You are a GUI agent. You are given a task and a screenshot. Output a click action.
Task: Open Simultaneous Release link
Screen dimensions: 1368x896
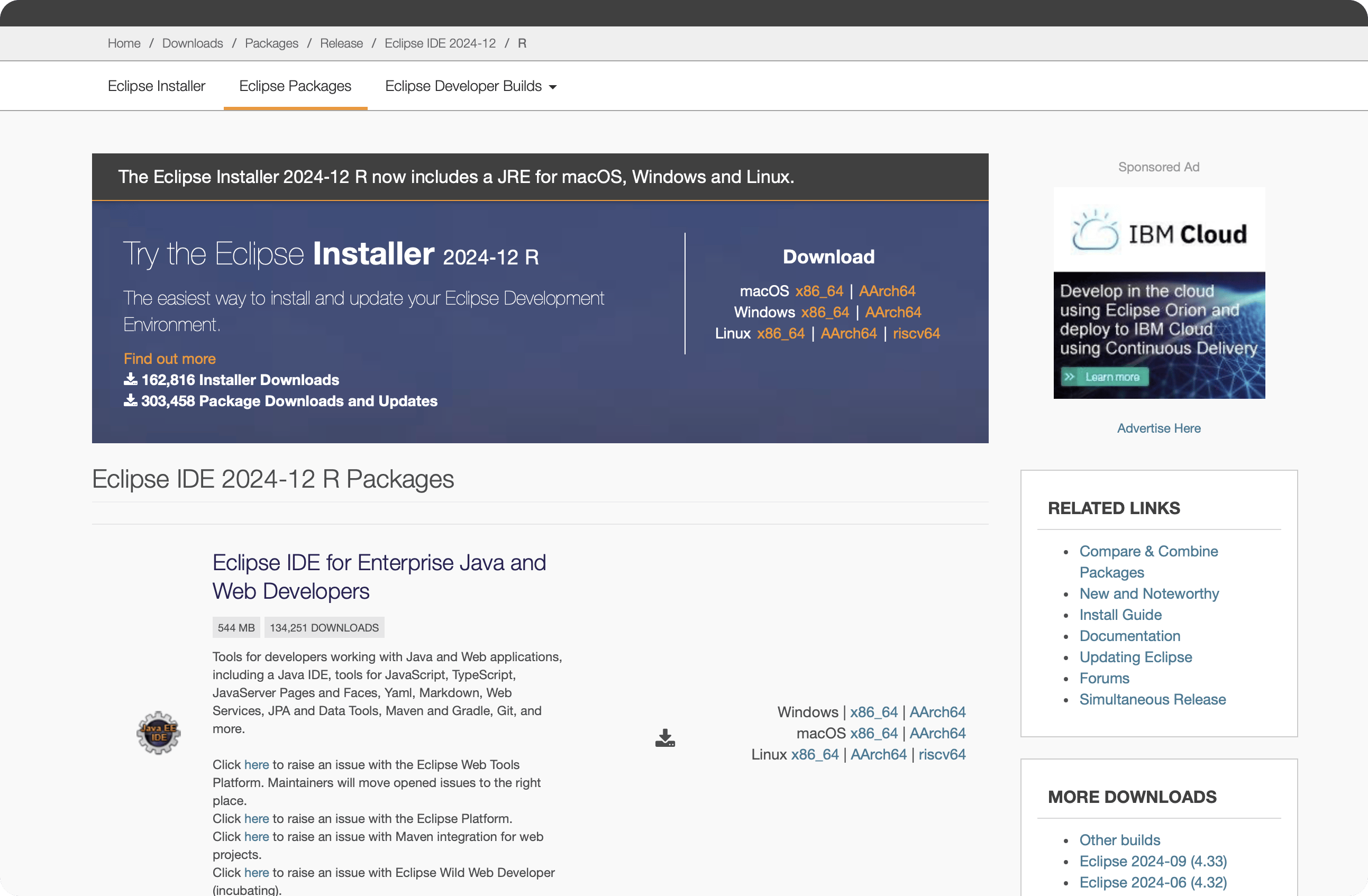point(1153,700)
